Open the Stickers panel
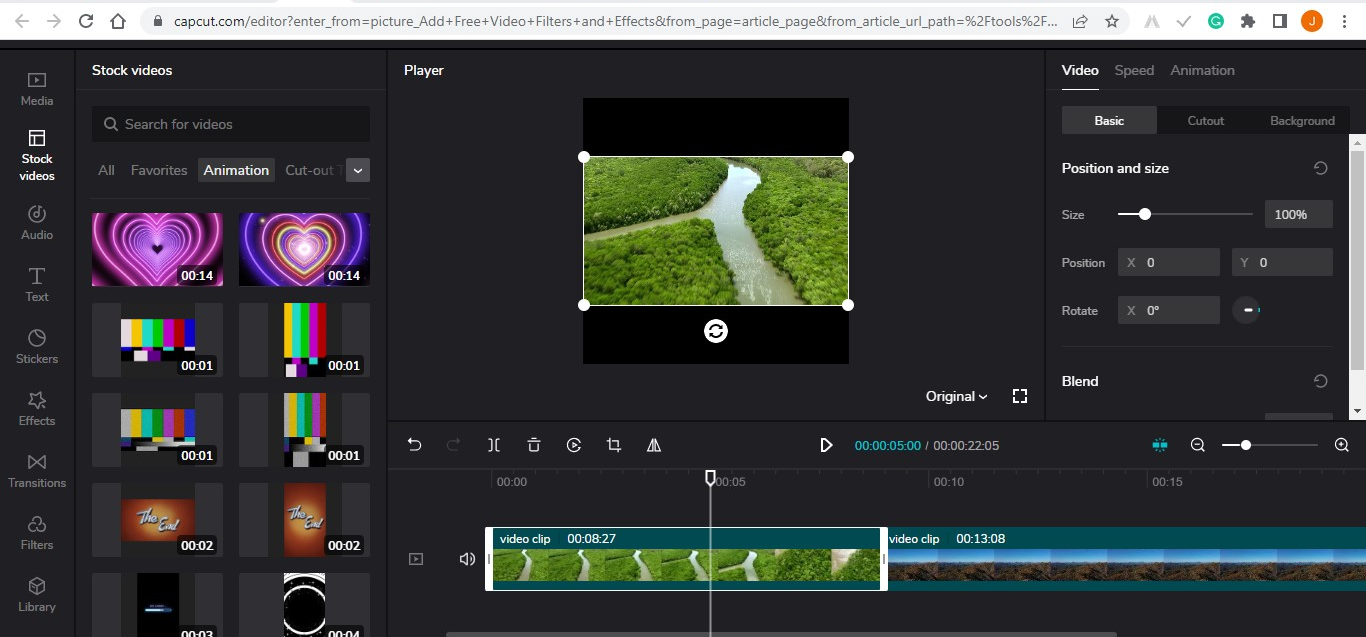 click(x=37, y=346)
